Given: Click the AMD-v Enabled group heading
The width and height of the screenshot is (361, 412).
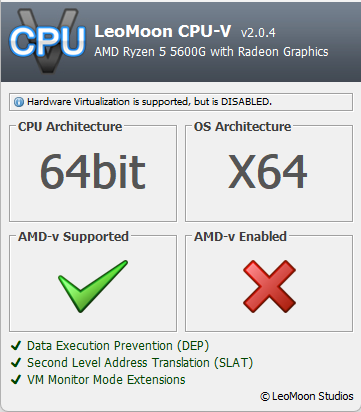Looking at the screenshot, I should (240, 237).
